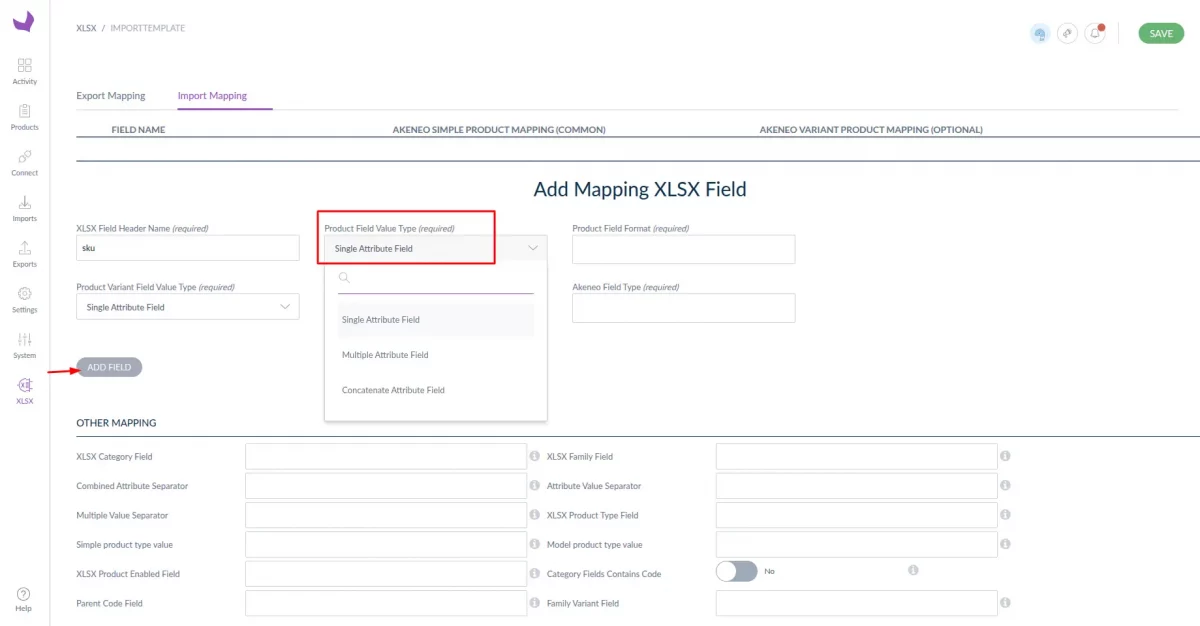This screenshot has width=1200, height=626.
Task: Show info for XLSX Product Enabled Field
Action: pos(534,574)
